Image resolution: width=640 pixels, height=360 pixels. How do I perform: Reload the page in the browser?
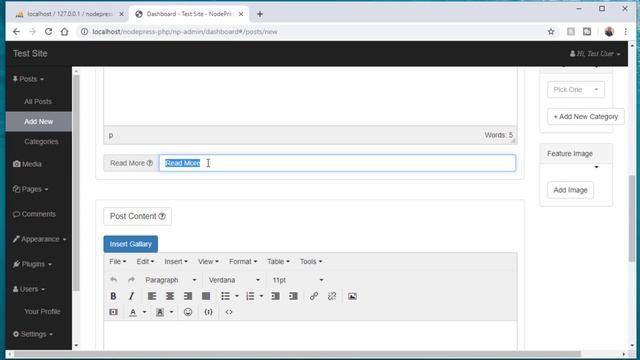48,32
